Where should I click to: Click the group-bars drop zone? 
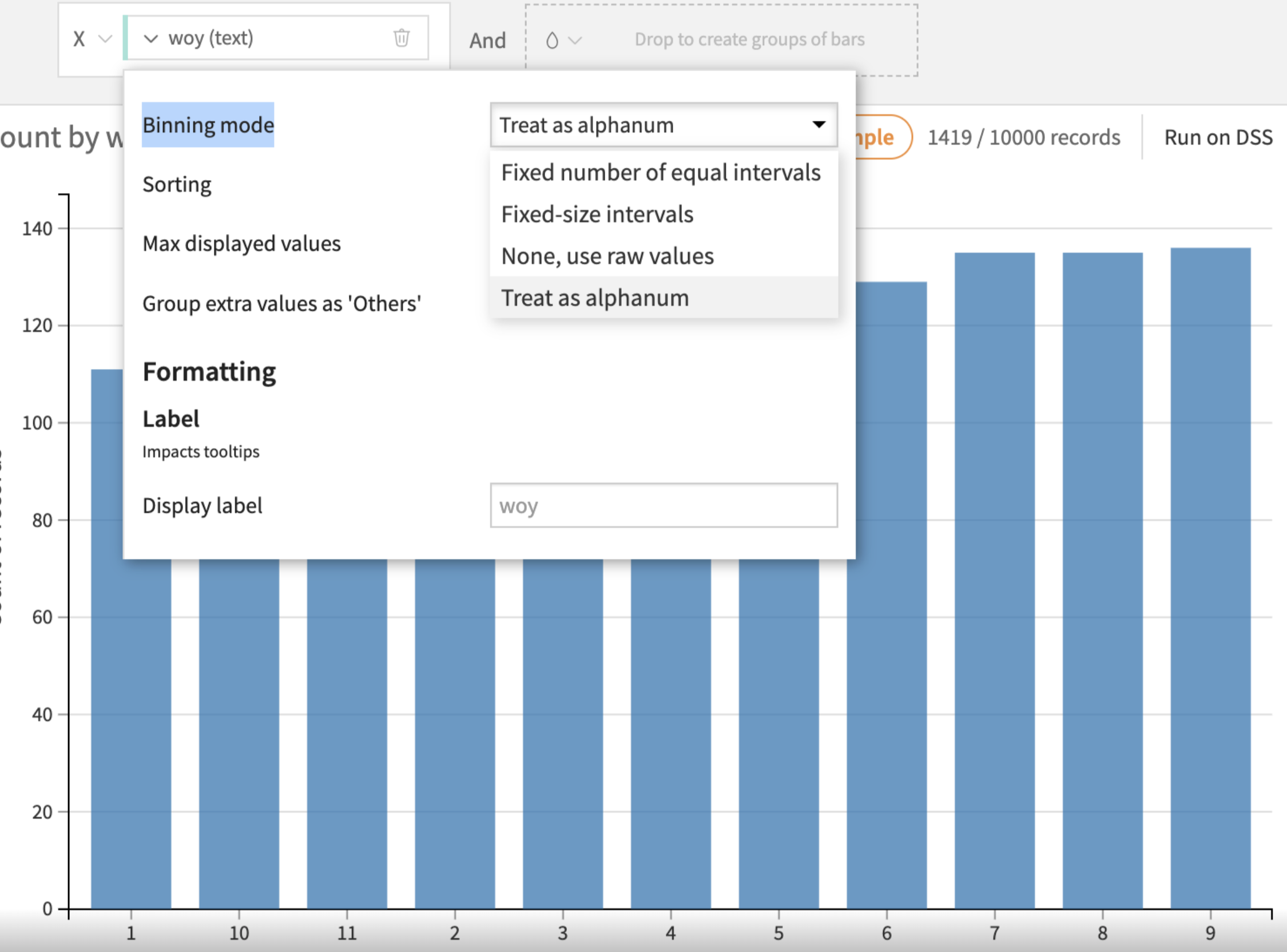point(749,39)
